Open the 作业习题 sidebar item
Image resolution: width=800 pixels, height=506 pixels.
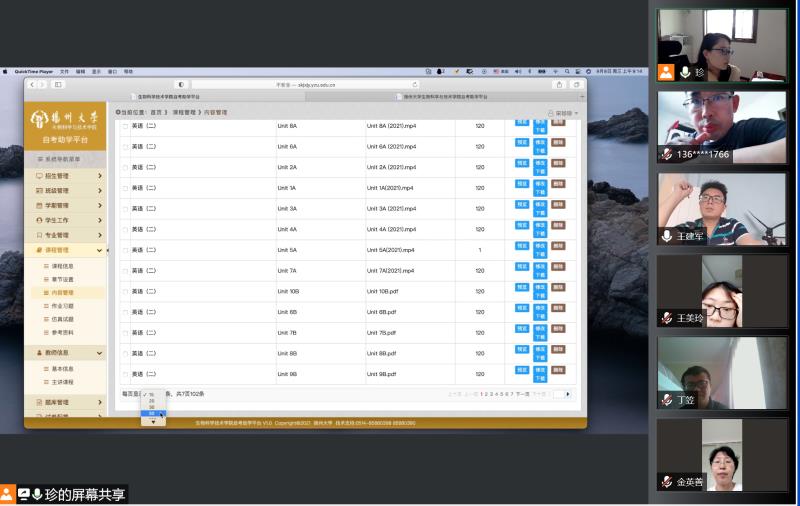tap(61, 306)
